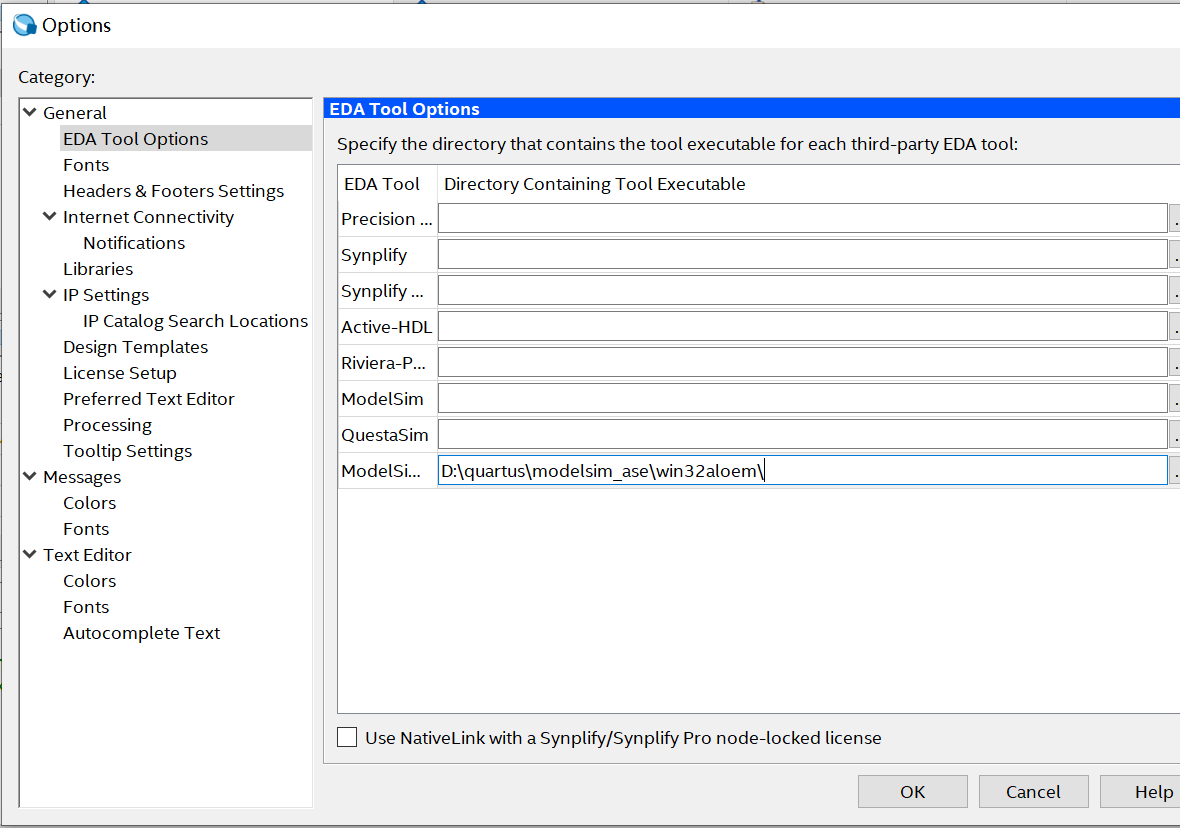Collapse the Text Editor section
1180x828 pixels.
[29, 554]
